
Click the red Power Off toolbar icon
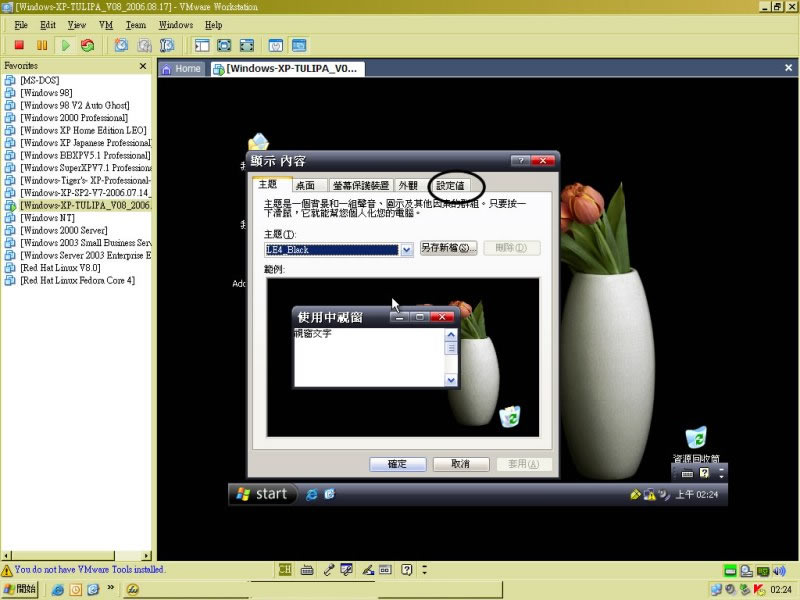point(19,45)
